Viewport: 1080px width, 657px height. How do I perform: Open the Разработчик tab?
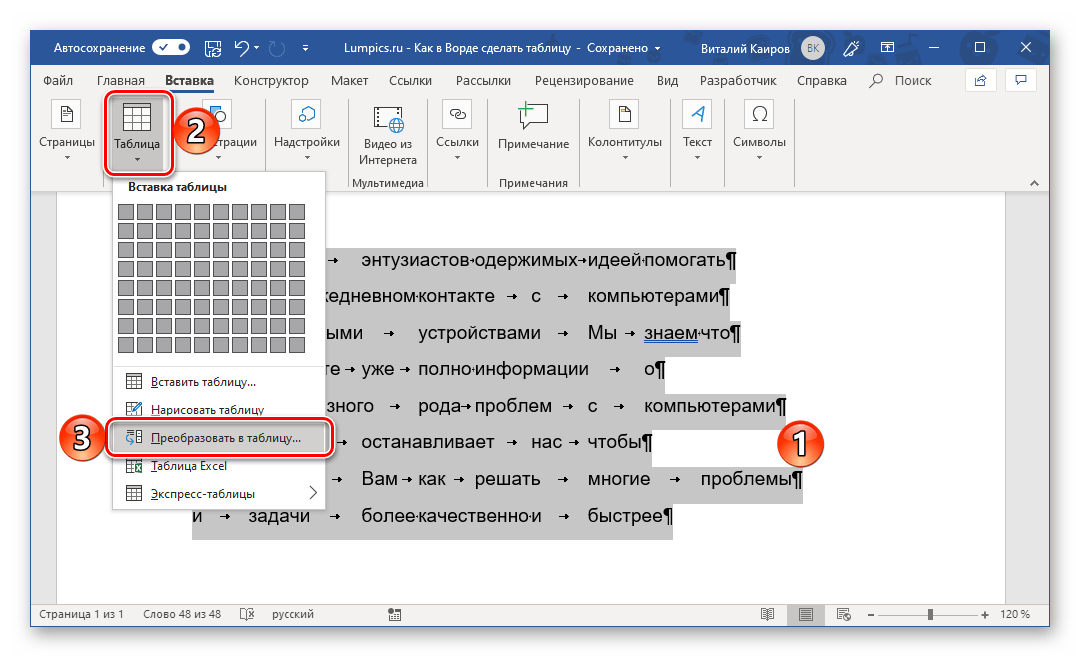click(738, 81)
